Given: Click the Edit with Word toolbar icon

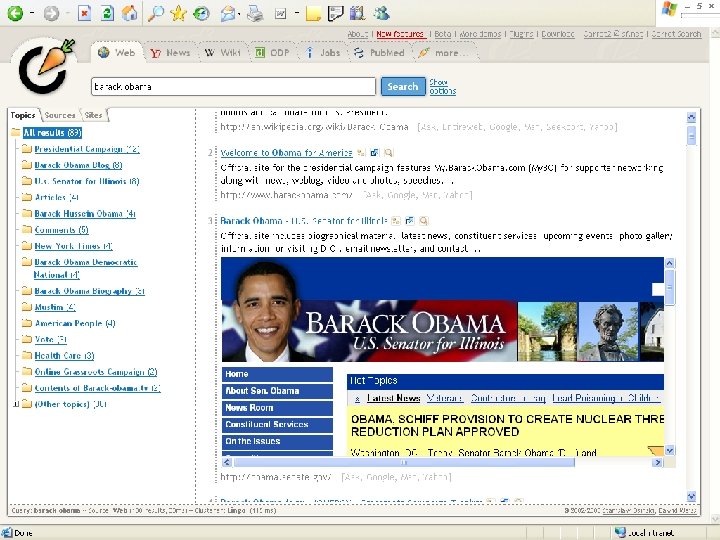Looking at the screenshot, I should tap(280, 14).
